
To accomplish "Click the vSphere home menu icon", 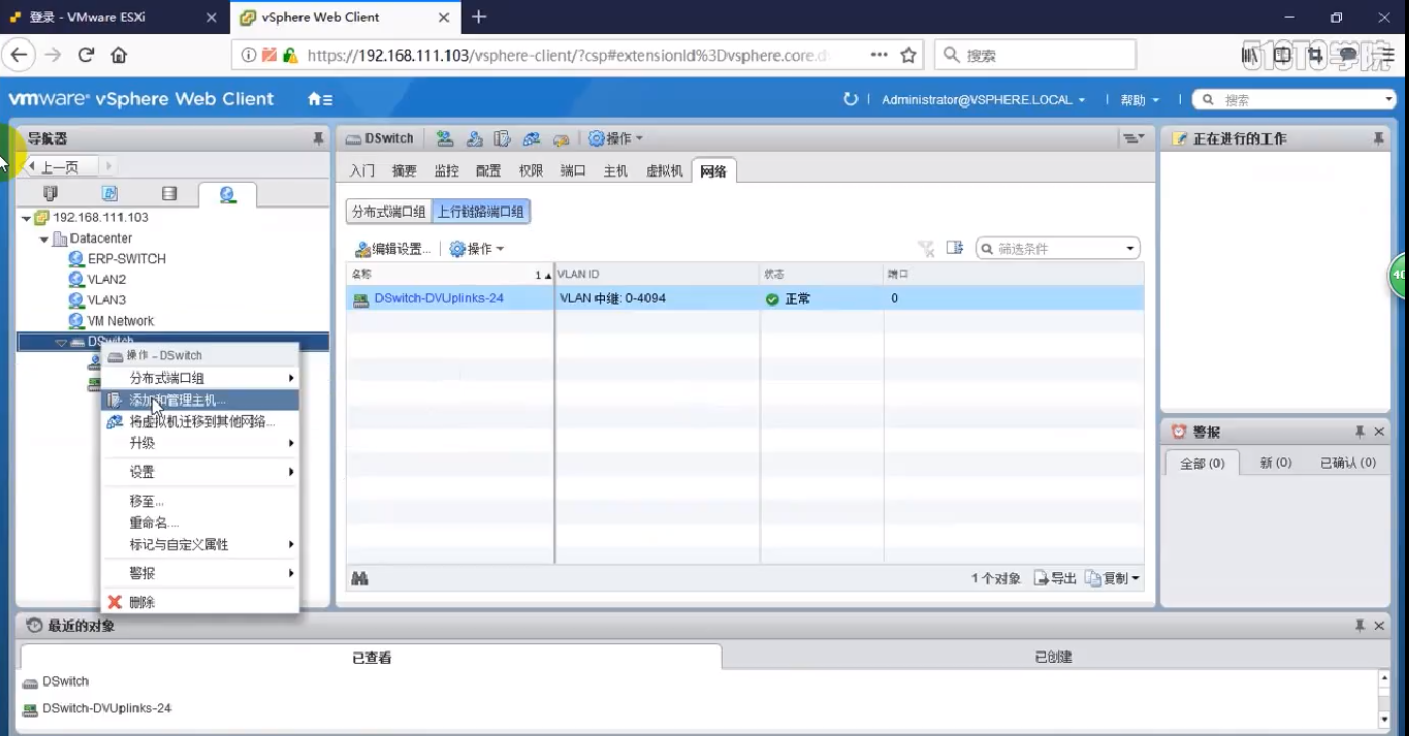I will pos(320,99).
